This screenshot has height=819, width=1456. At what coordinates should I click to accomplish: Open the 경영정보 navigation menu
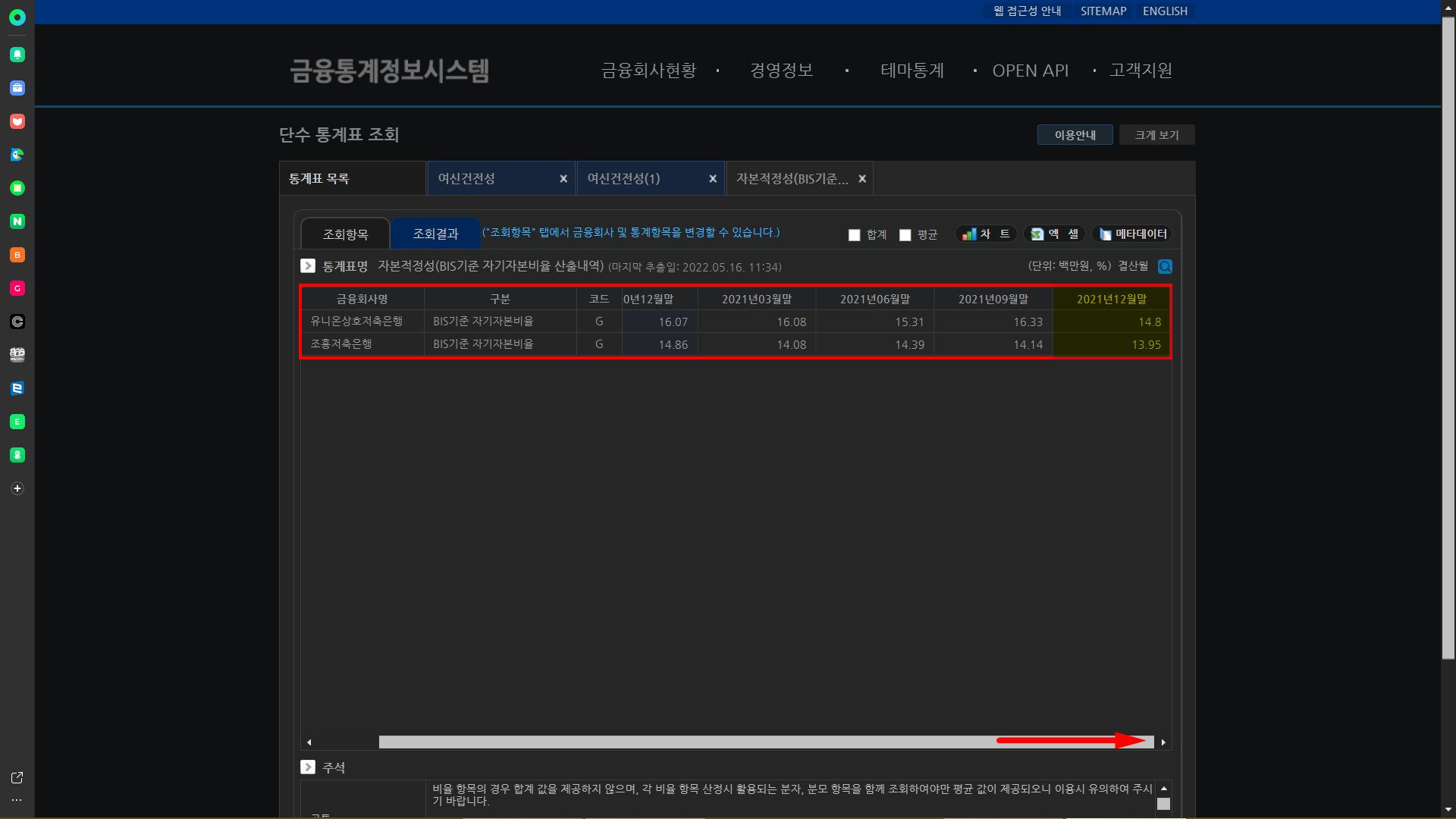tap(781, 71)
